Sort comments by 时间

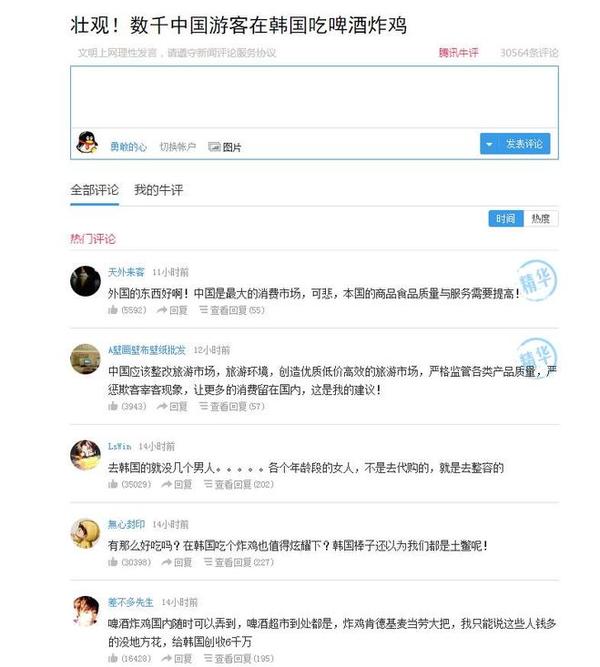506,219
